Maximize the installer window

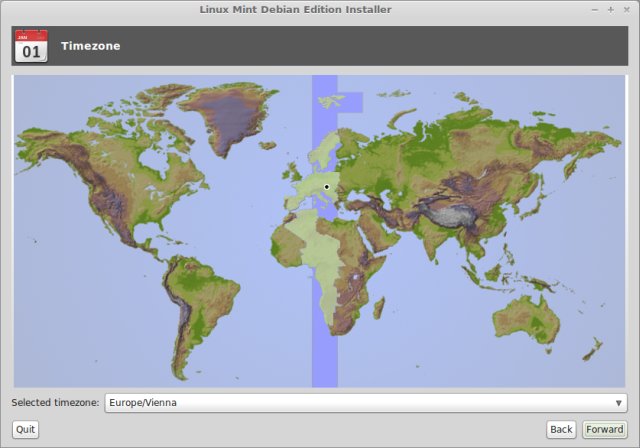[610, 9]
